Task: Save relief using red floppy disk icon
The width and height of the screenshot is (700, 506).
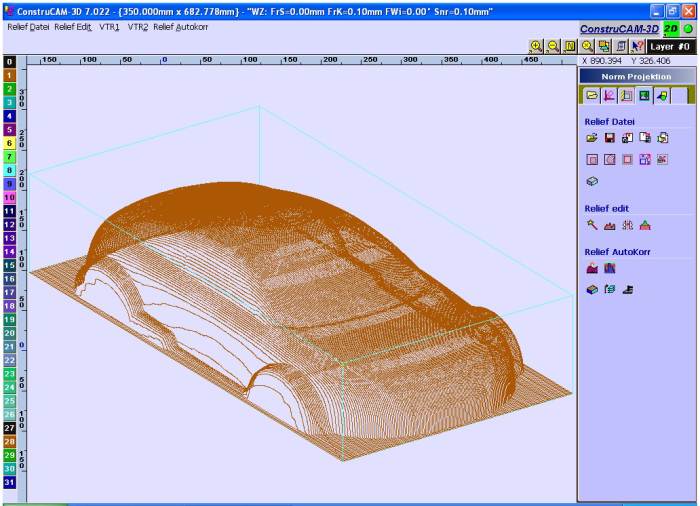Action: coord(609,138)
